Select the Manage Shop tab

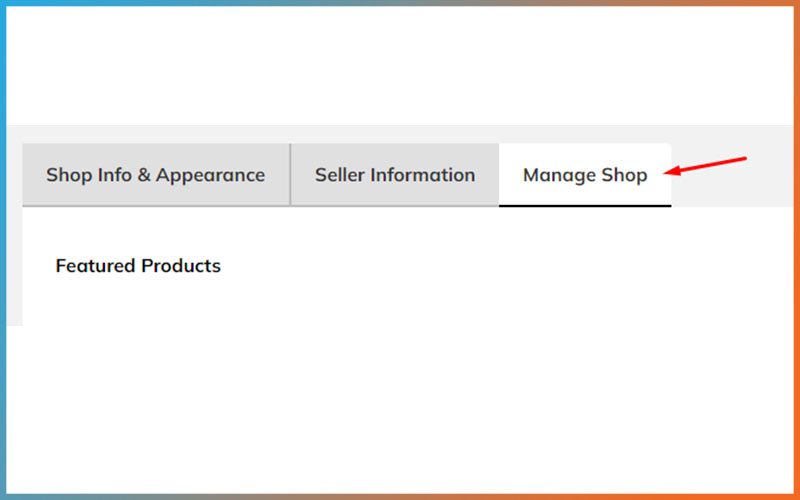585,175
